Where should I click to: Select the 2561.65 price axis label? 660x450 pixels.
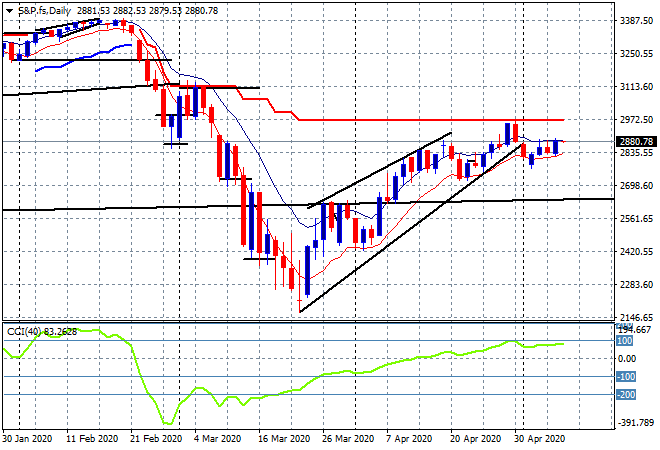(x=636, y=218)
